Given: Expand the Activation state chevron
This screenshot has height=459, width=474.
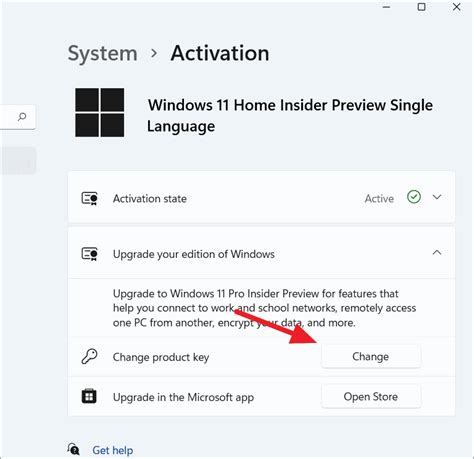Looking at the screenshot, I should pyautogui.click(x=437, y=197).
